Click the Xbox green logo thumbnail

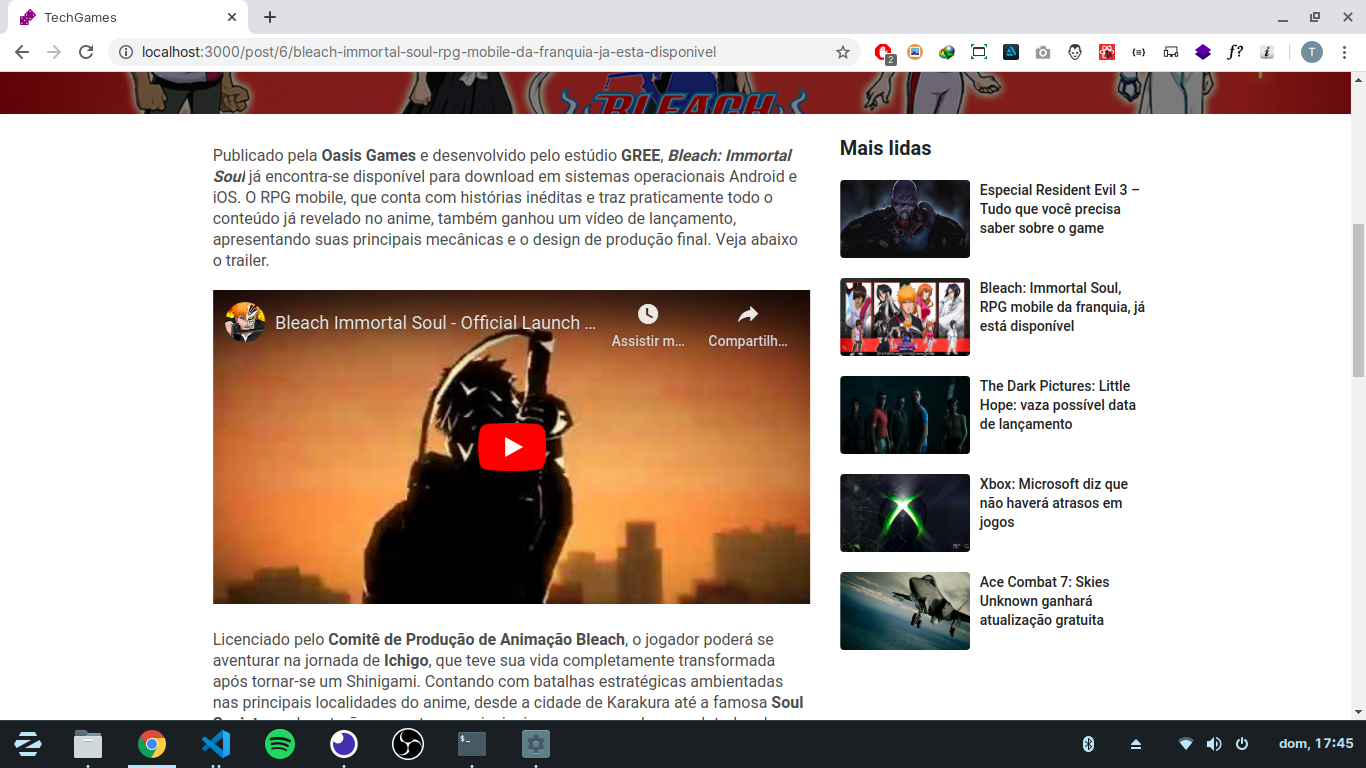point(905,513)
